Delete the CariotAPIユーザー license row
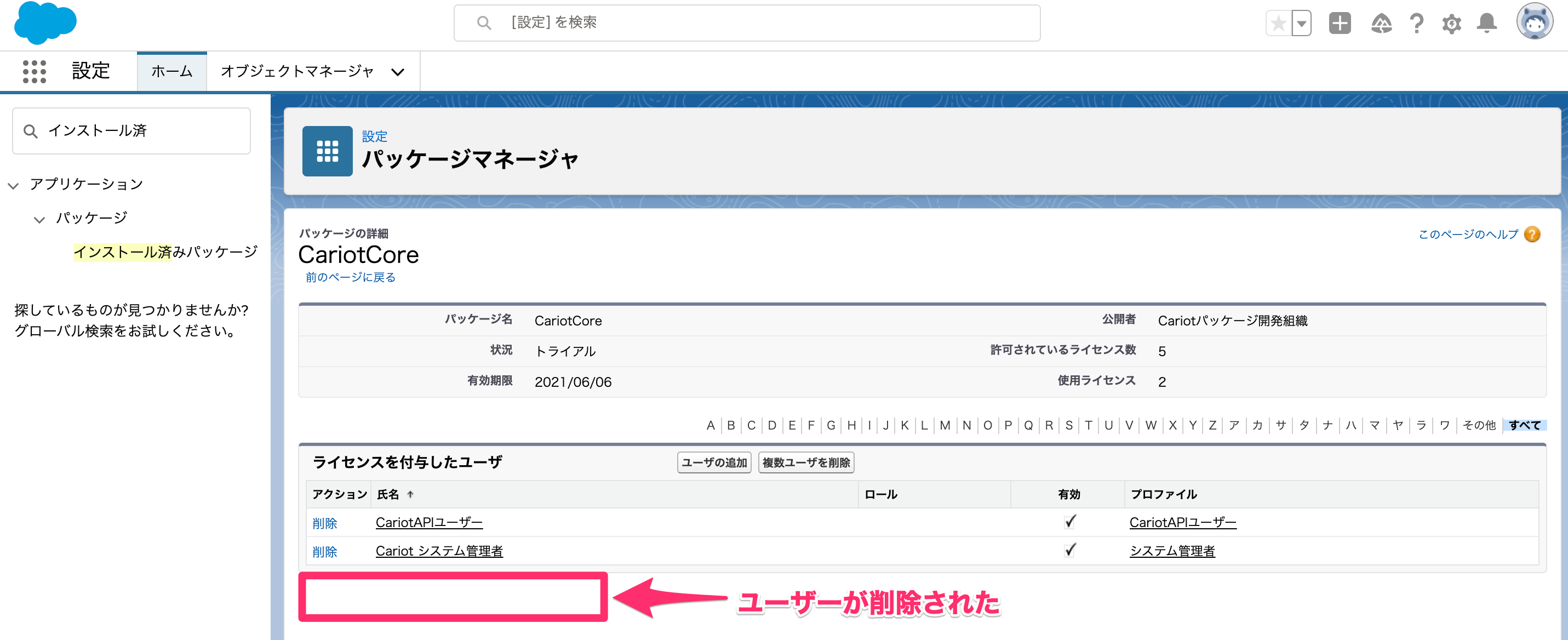Image resolution: width=1568 pixels, height=640 pixels. pyautogui.click(x=324, y=523)
